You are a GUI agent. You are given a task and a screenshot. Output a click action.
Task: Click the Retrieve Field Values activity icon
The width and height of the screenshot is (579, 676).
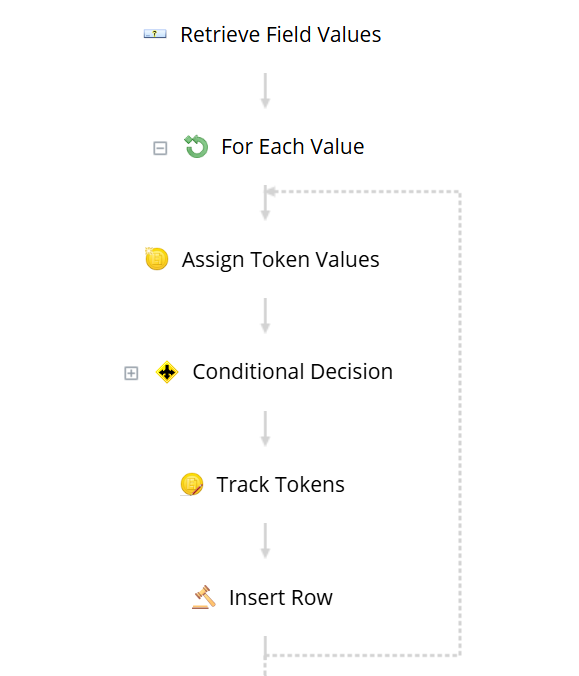click(155, 34)
